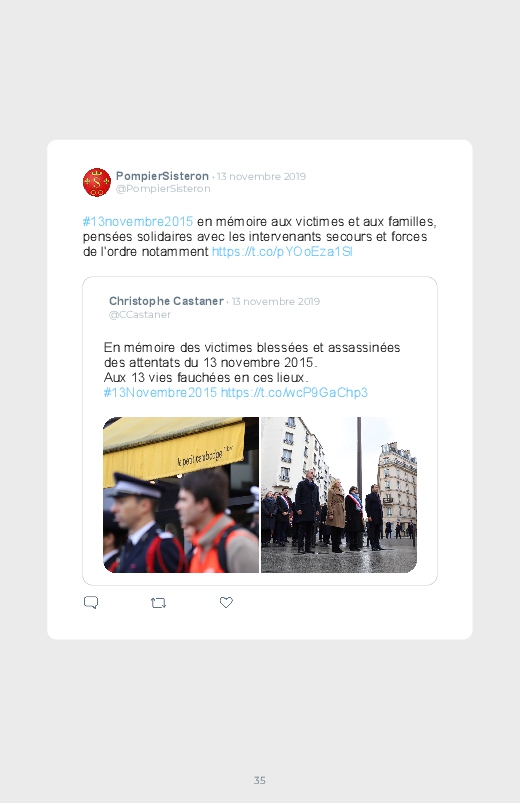This screenshot has width=520, height=803.
Task: Follow the t.co/wcP9GaChp3 link
Action: 294,392
